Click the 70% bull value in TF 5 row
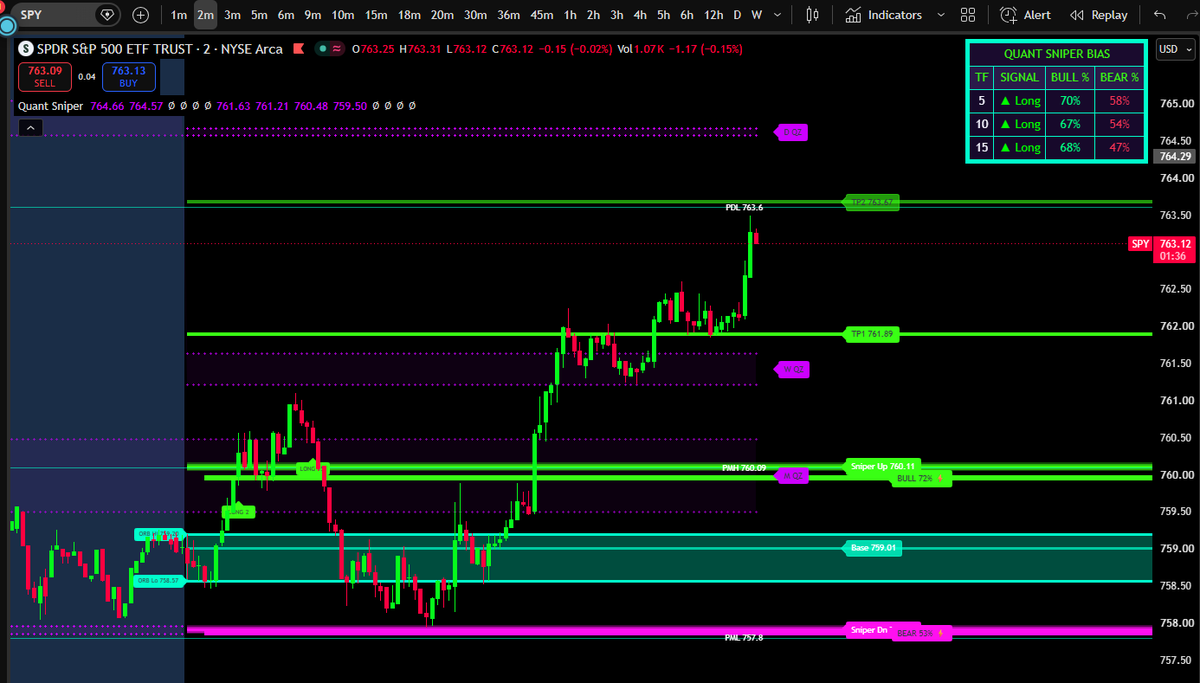 (x=1070, y=101)
